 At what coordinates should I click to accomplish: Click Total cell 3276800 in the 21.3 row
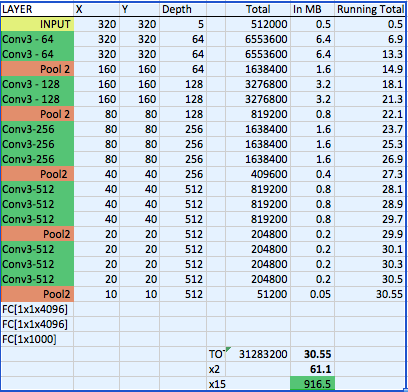258,99
